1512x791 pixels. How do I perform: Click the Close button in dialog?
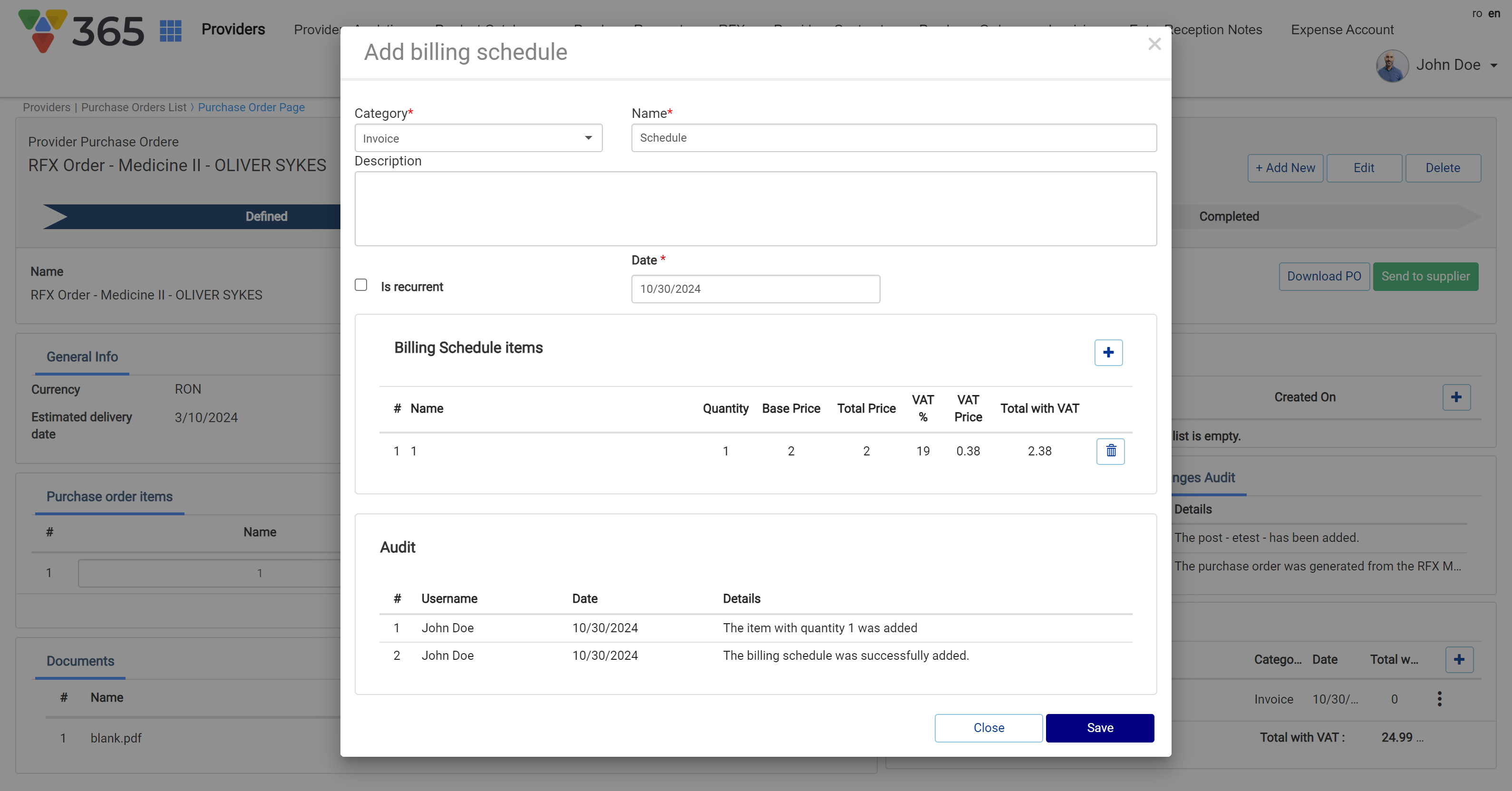tap(989, 728)
